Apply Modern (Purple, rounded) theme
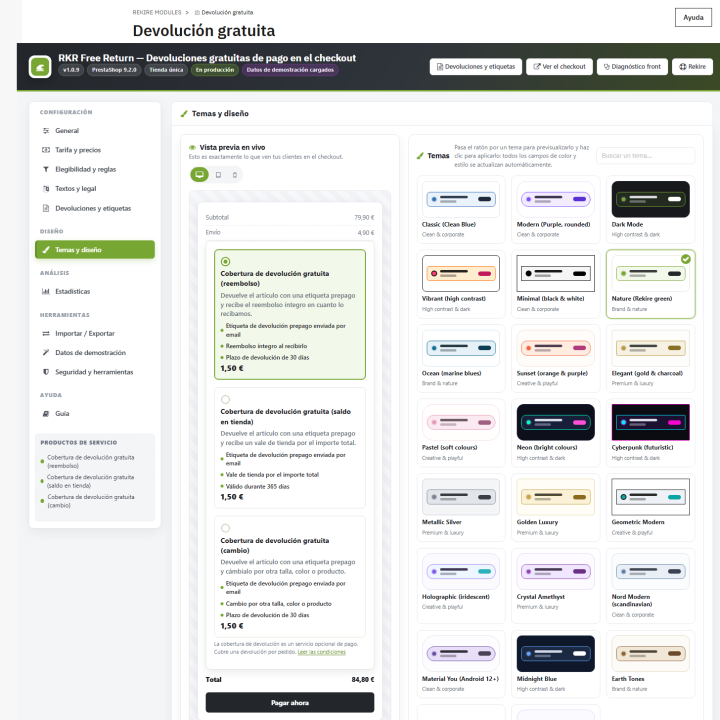720x720 pixels. 556,209
